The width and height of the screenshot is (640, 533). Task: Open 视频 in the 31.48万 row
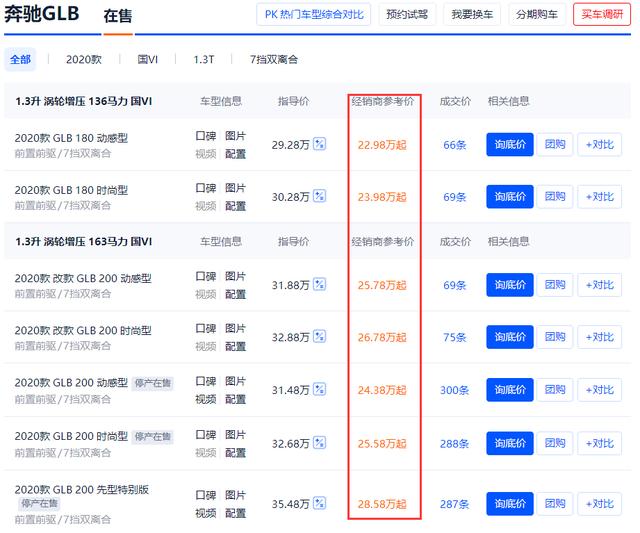click(x=206, y=399)
